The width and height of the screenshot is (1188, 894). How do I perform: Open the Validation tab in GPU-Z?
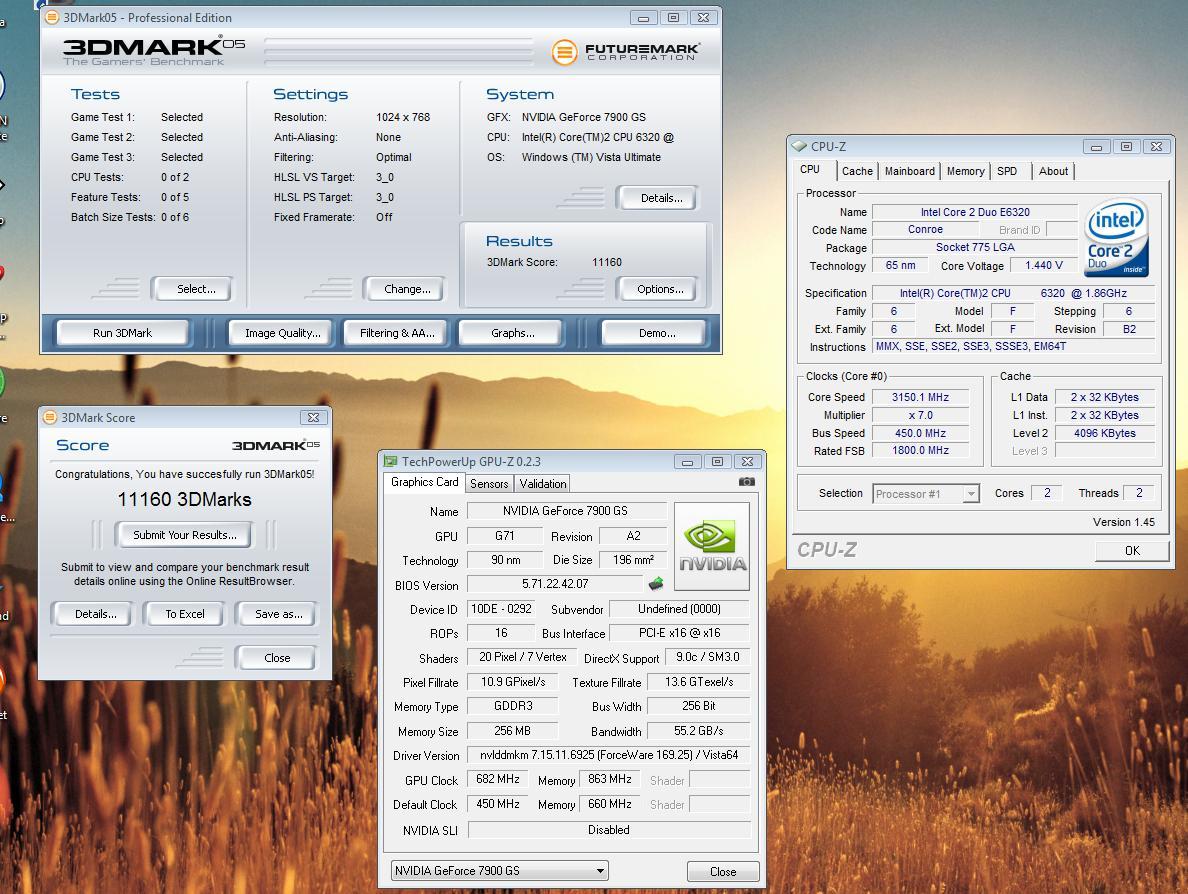point(542,483)
